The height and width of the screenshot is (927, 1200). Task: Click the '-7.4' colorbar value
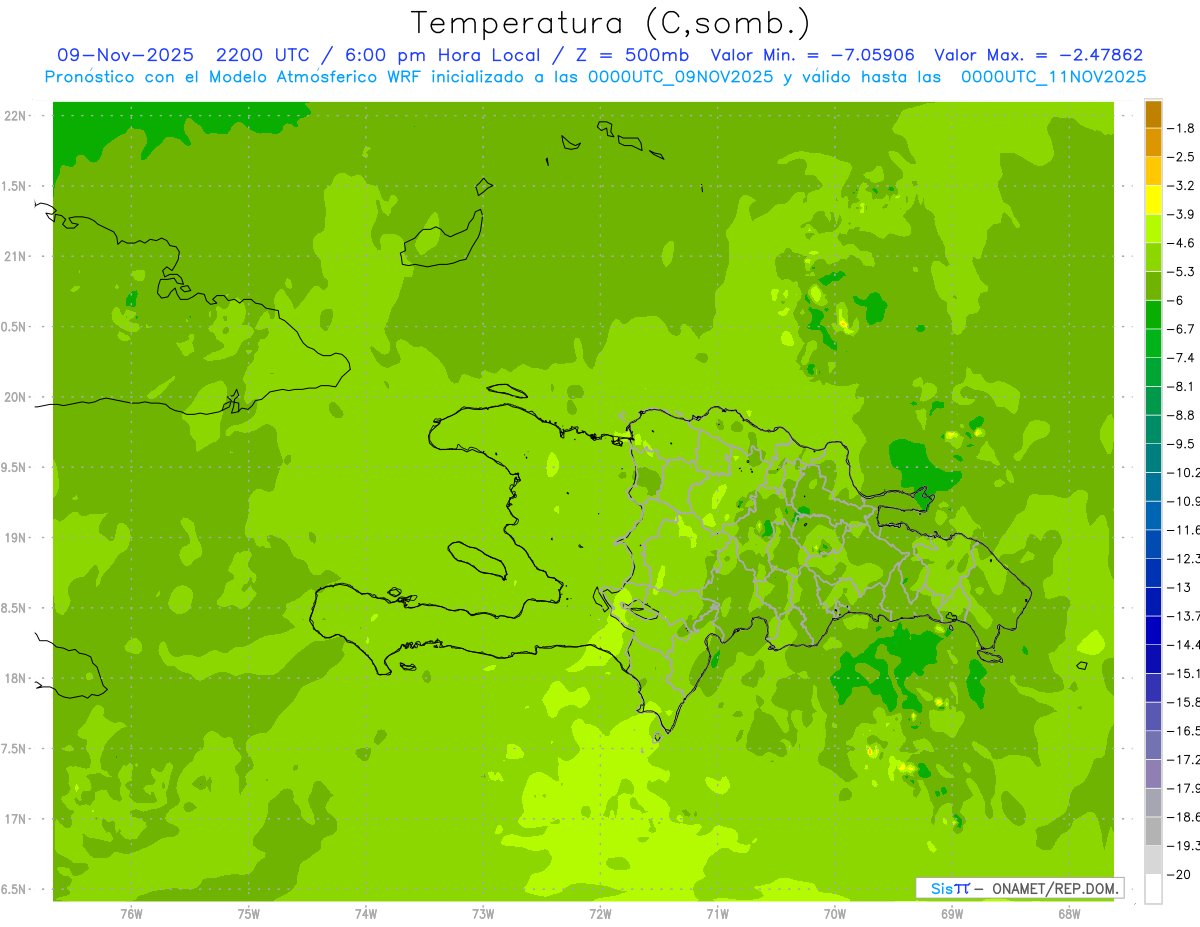(1182, 357)
